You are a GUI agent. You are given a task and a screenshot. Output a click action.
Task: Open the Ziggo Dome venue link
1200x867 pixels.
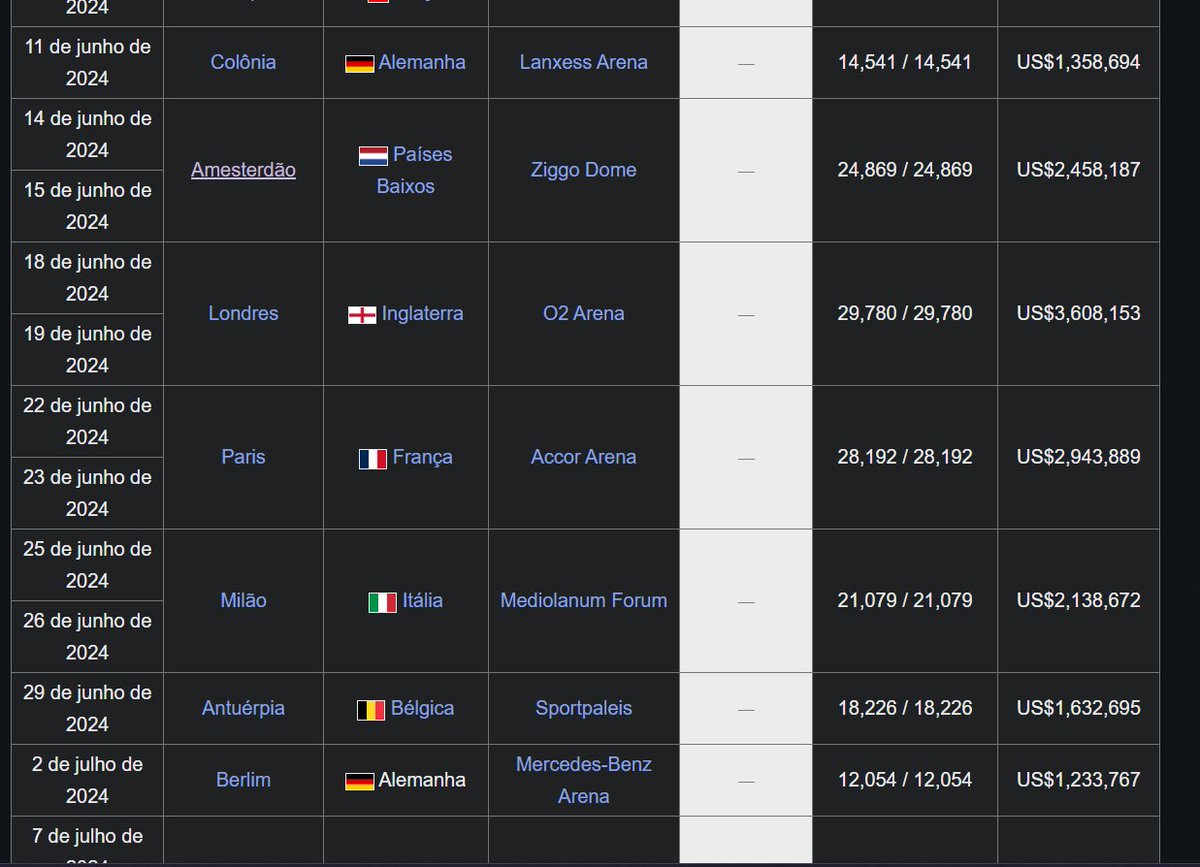tap(584, 170)
